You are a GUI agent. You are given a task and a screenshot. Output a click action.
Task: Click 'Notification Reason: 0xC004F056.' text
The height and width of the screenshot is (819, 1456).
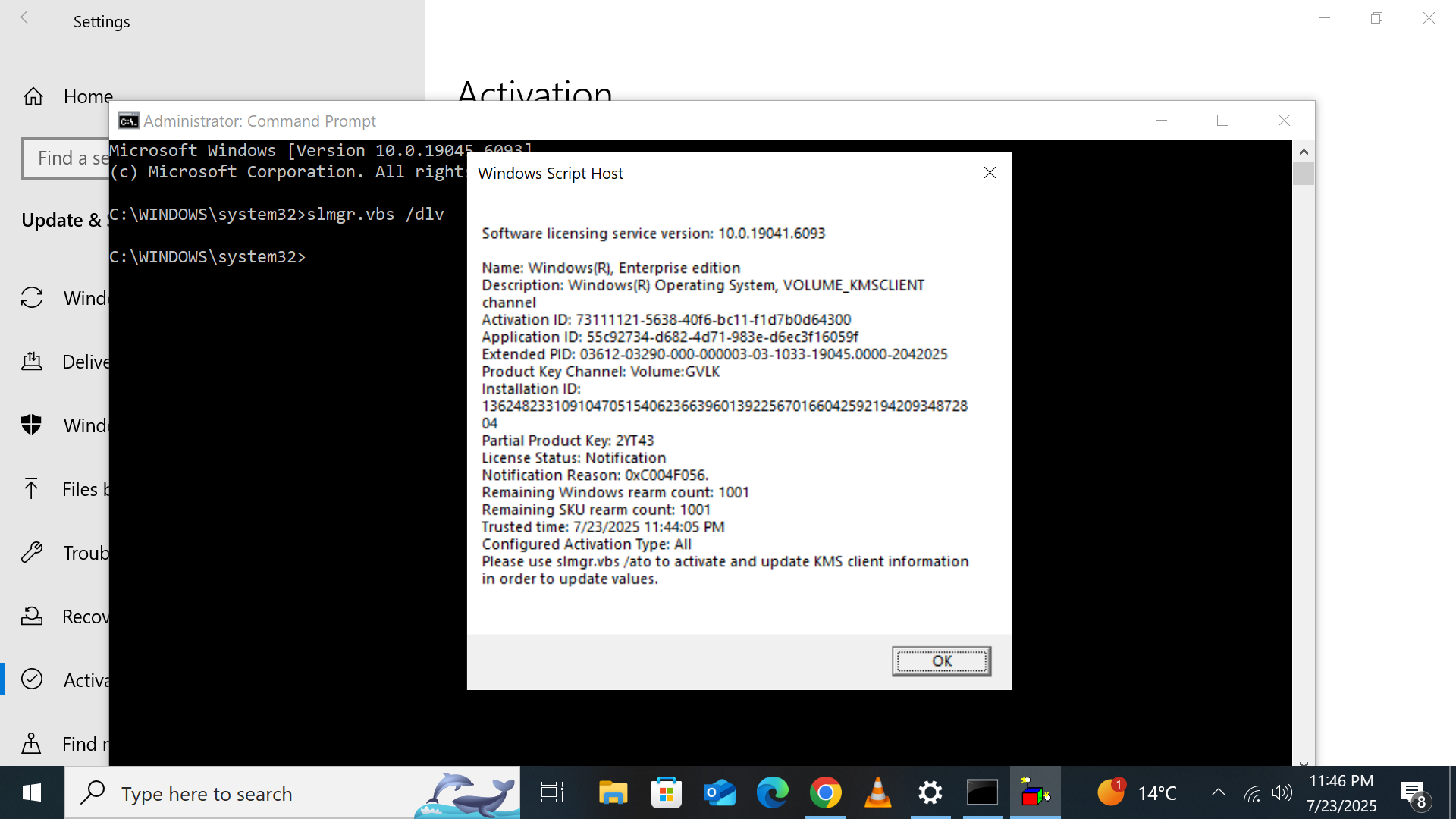point(595,475)
